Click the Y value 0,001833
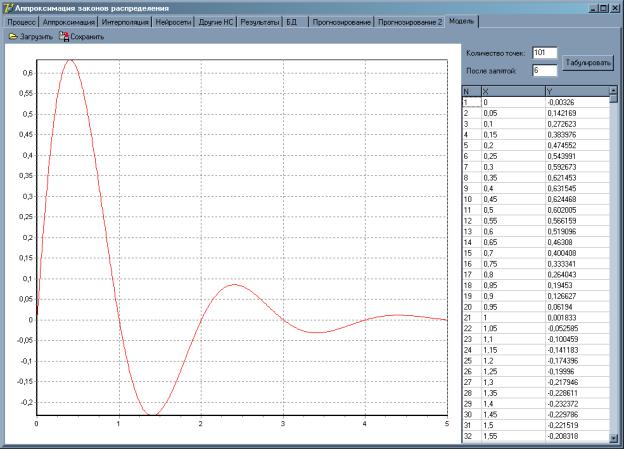Image resolution: width=624 pixels, height=449 pixels. (577, 317)
